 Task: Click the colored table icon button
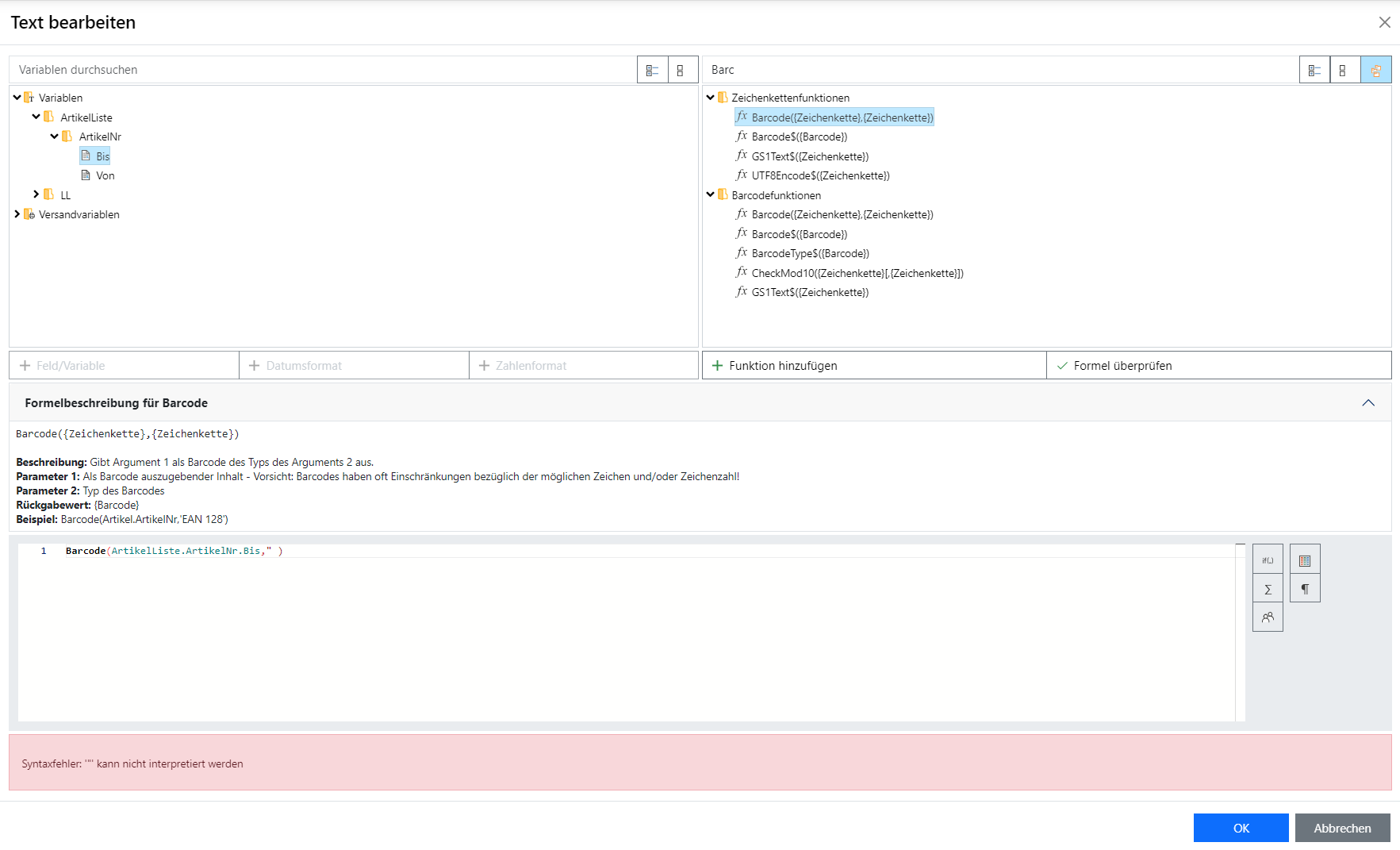point(1305,560)
